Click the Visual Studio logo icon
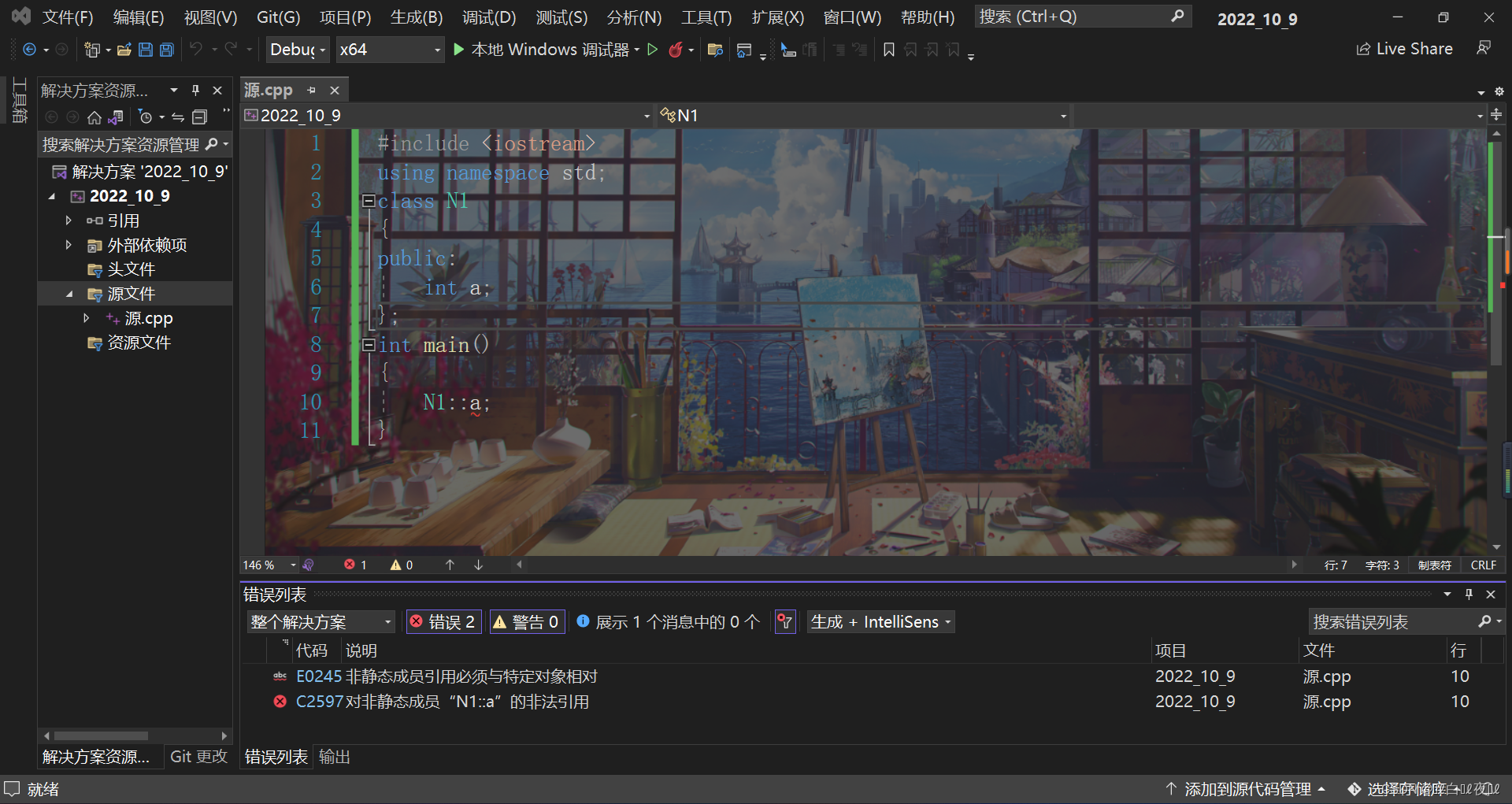 pyautogui.click(x=20, y=16)
